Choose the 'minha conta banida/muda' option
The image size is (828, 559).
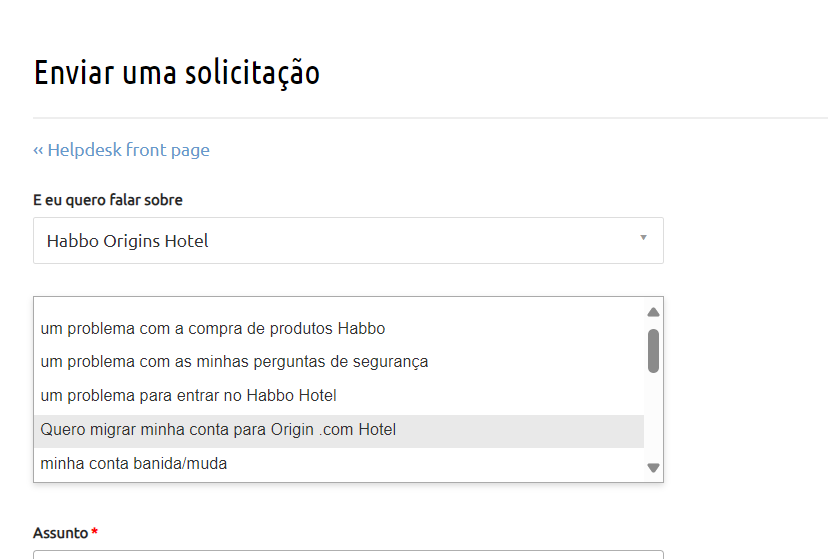pyautogui.click(x=134, y=463)
